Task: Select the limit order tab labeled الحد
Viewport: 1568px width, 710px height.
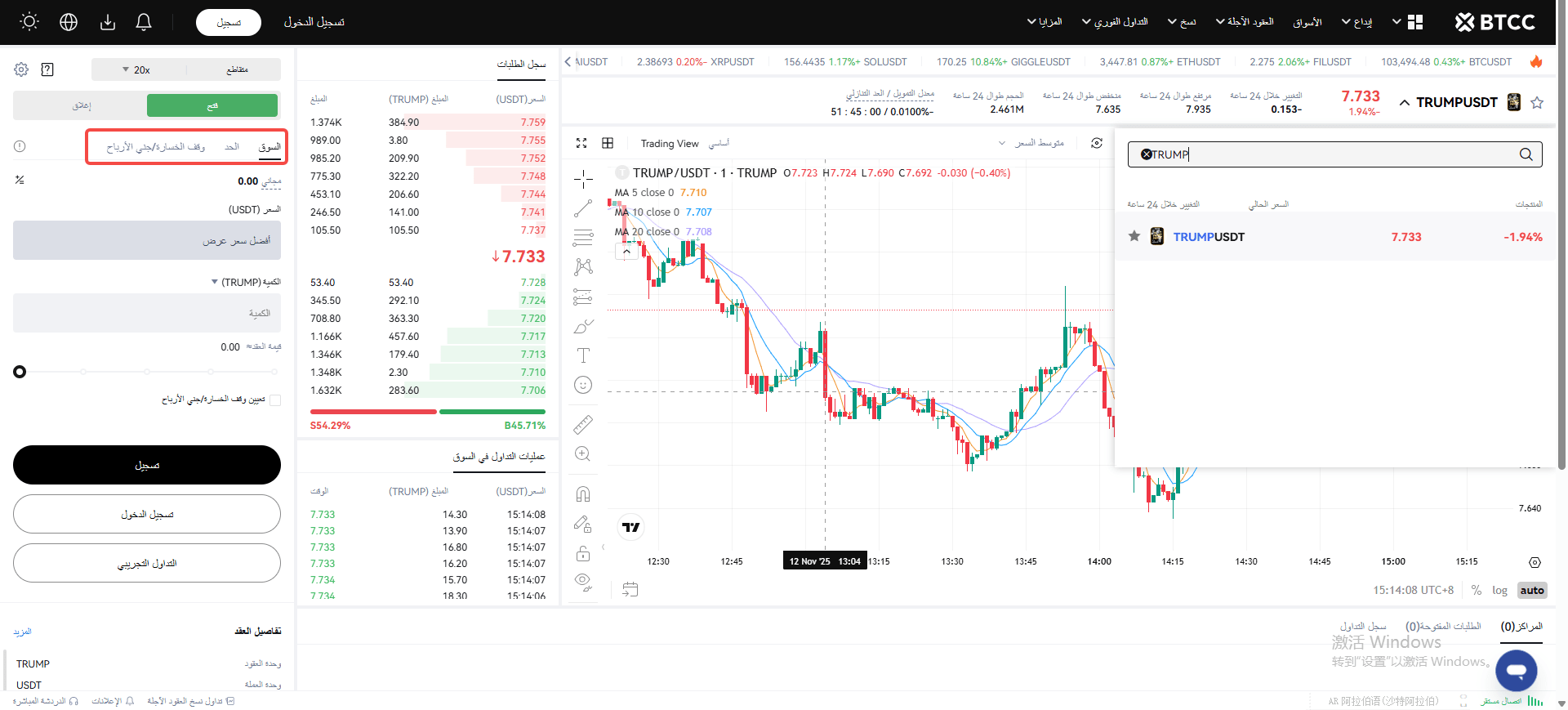Action: point(232,147)
